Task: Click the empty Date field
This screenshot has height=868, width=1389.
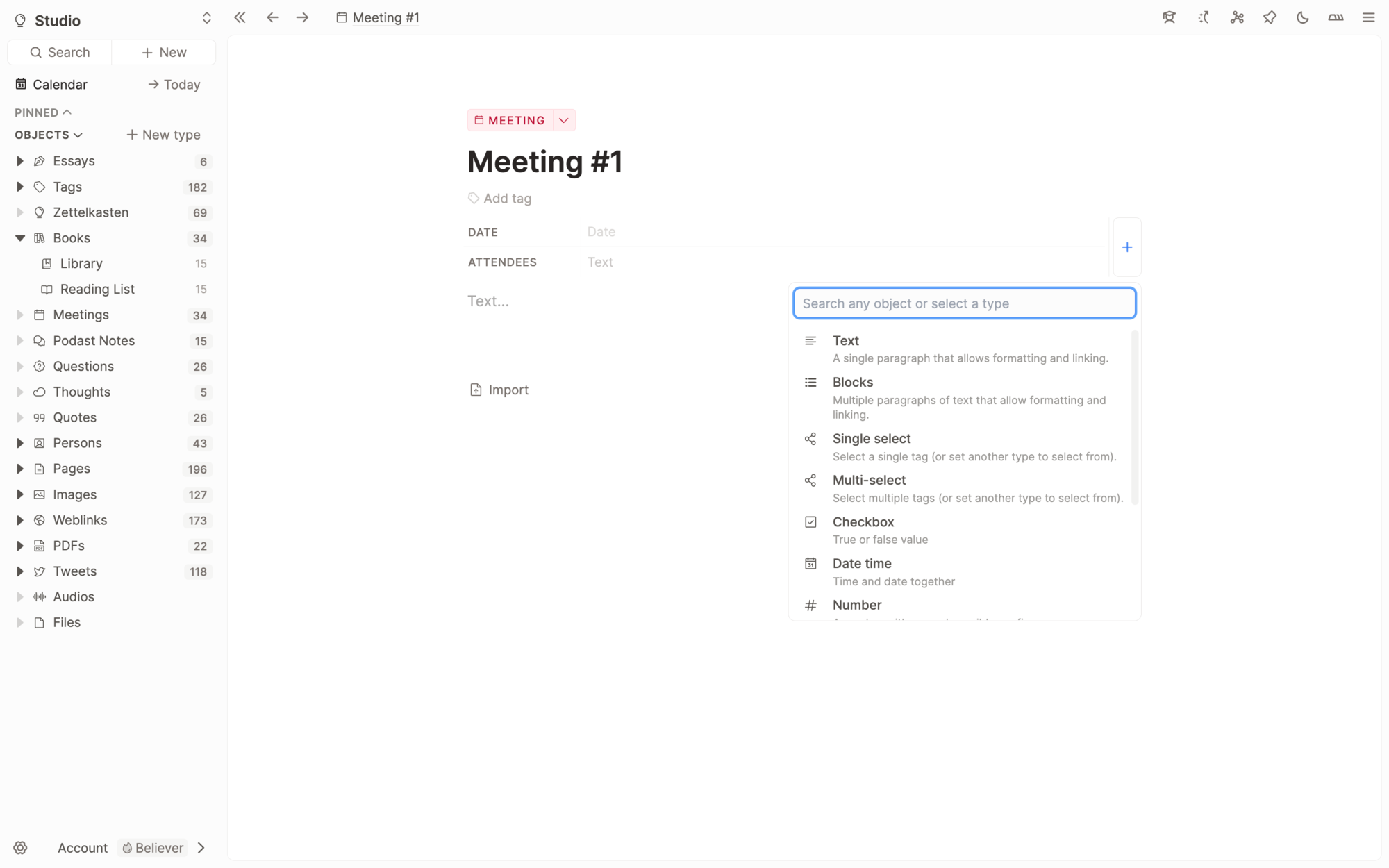Action: coord(694,231)
